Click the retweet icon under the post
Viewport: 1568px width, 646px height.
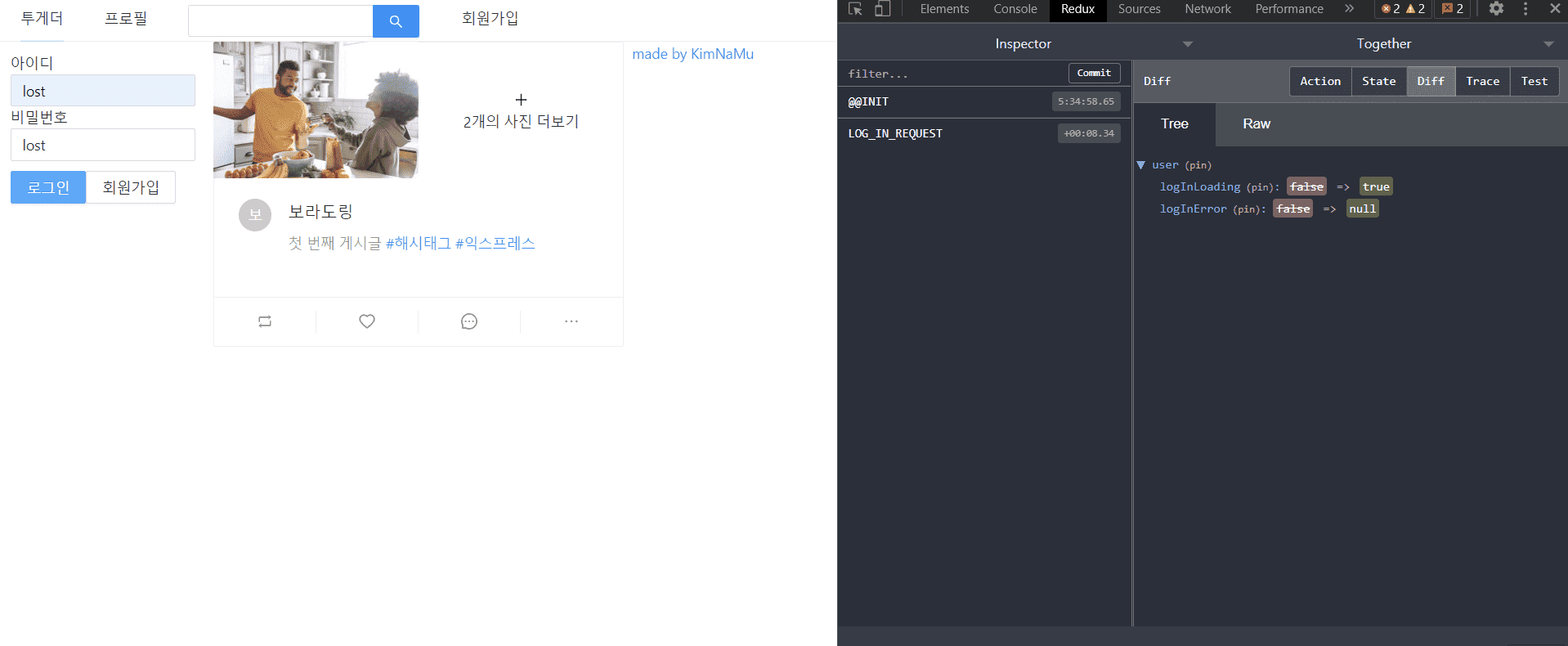pyautogui.click(x=265, y=321)
